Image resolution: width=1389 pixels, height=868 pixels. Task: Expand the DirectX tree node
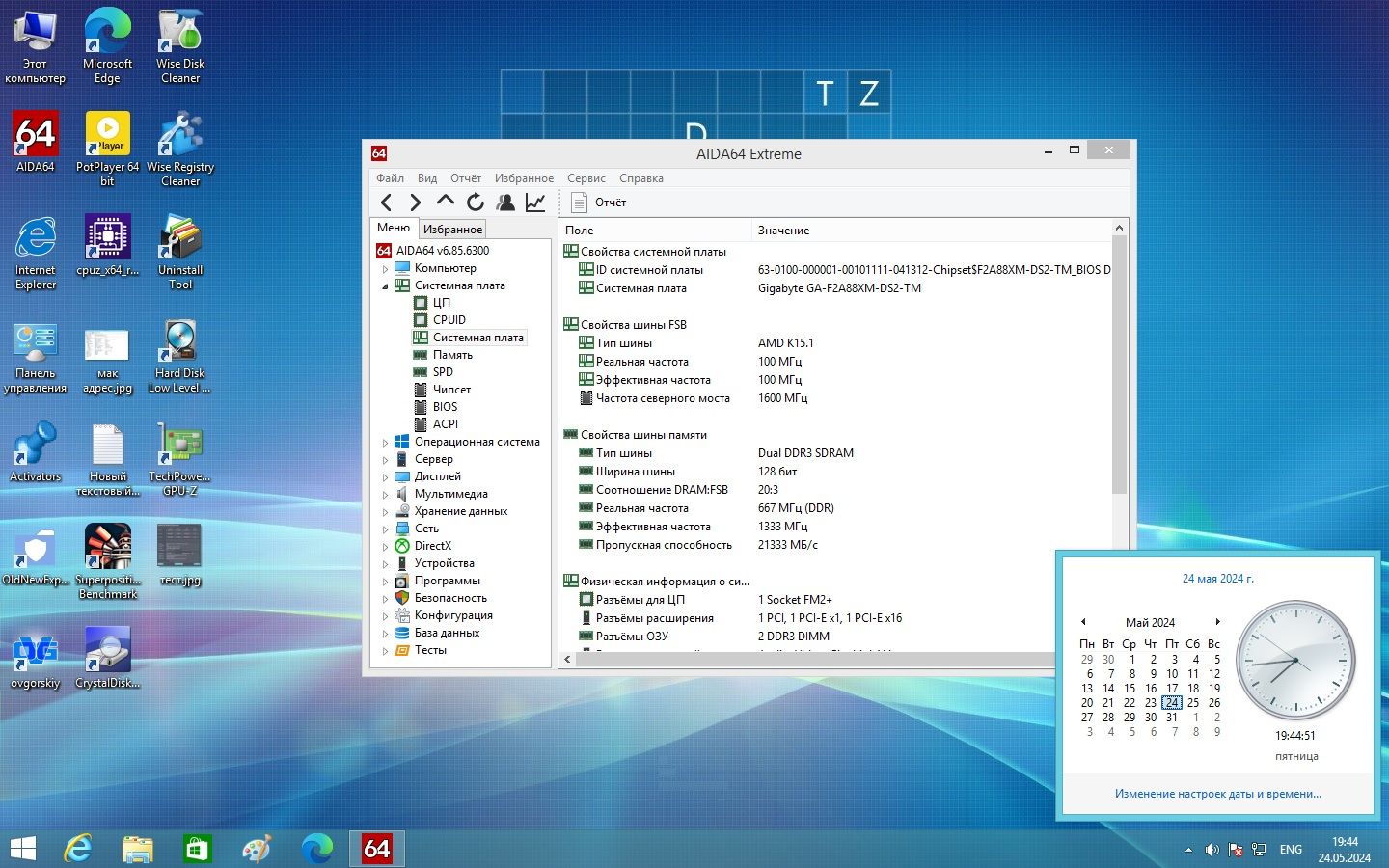click(385, 546)
